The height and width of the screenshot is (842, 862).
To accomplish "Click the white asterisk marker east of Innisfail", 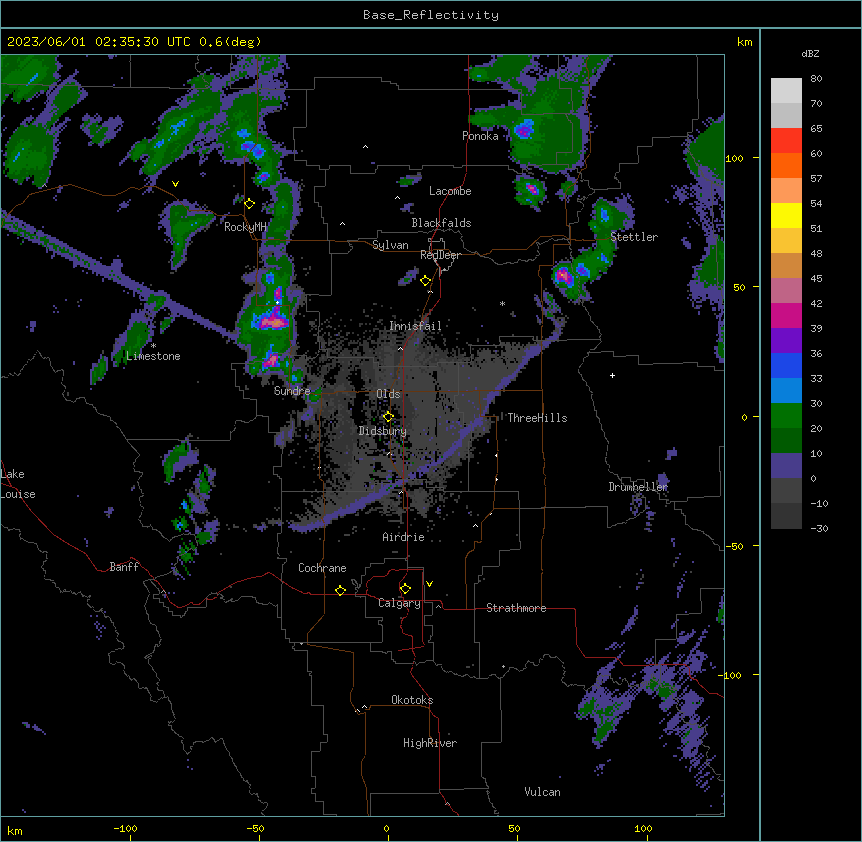I will coord(502,303).
